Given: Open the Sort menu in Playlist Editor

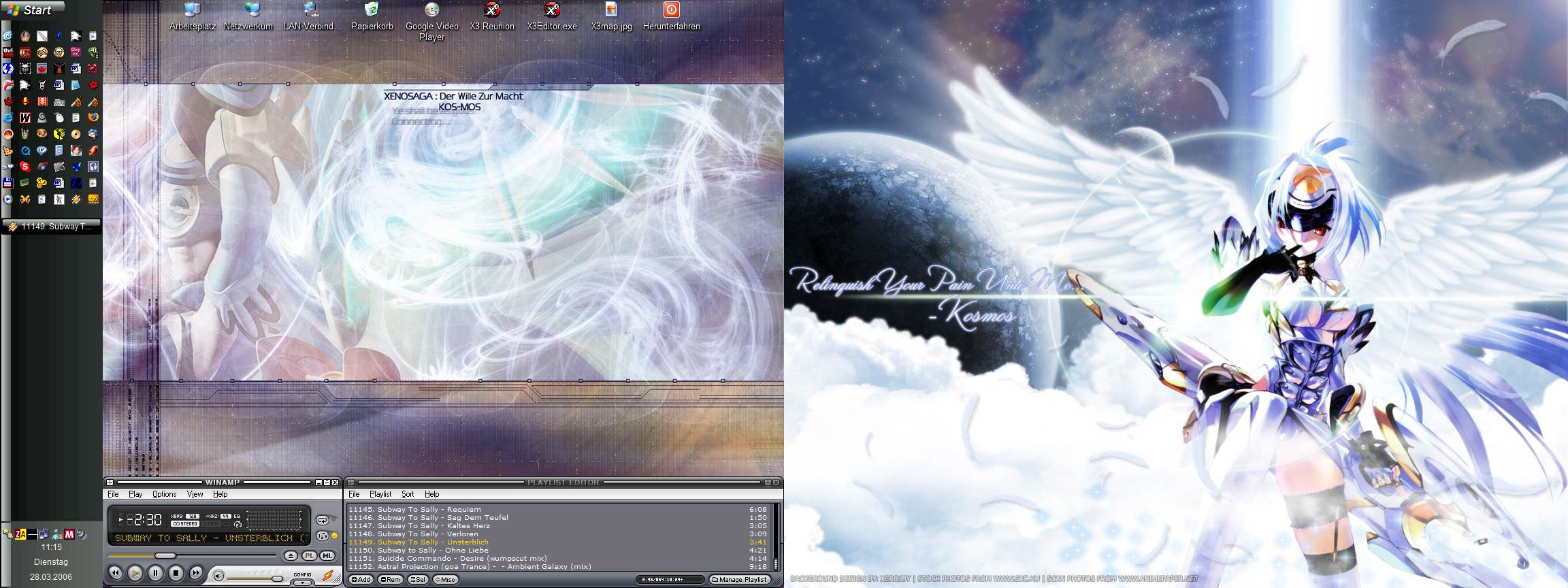Looking at the screenshot, I should coord(408,494).
